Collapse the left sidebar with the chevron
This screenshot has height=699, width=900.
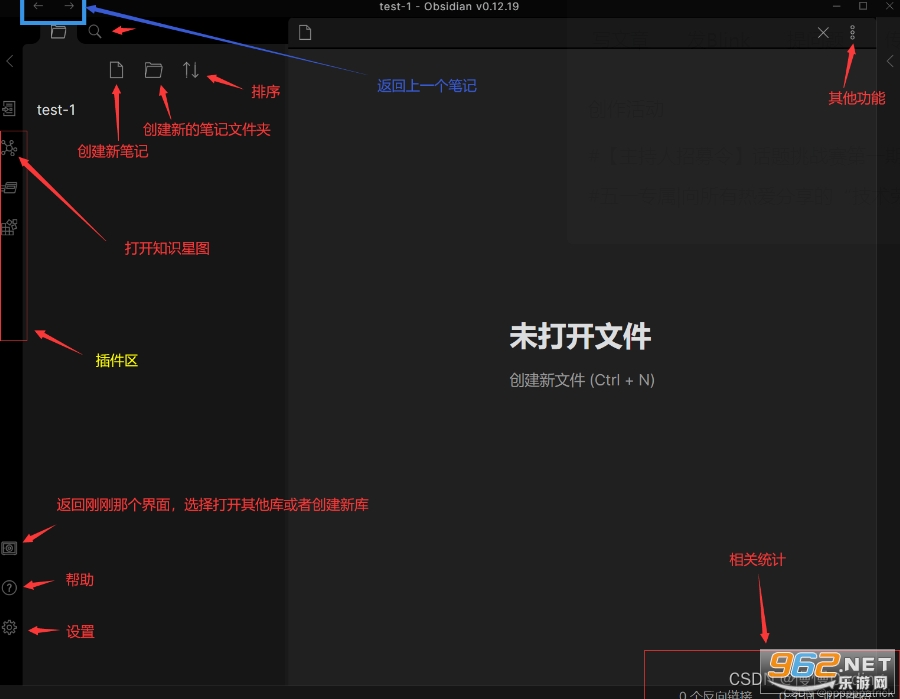(10, 61)
